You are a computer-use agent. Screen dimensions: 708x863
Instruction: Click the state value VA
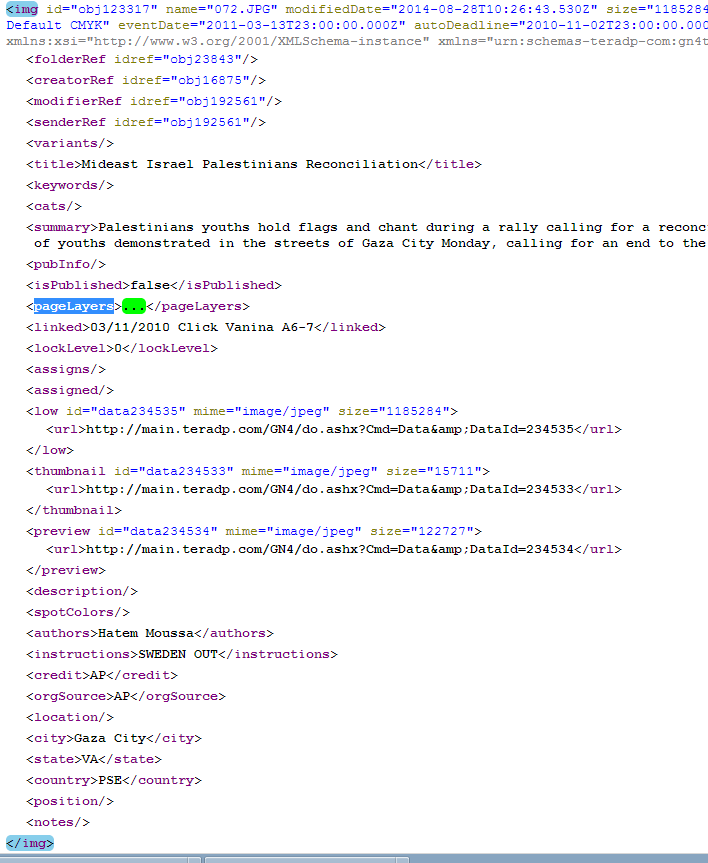click(x=90, y=759)
